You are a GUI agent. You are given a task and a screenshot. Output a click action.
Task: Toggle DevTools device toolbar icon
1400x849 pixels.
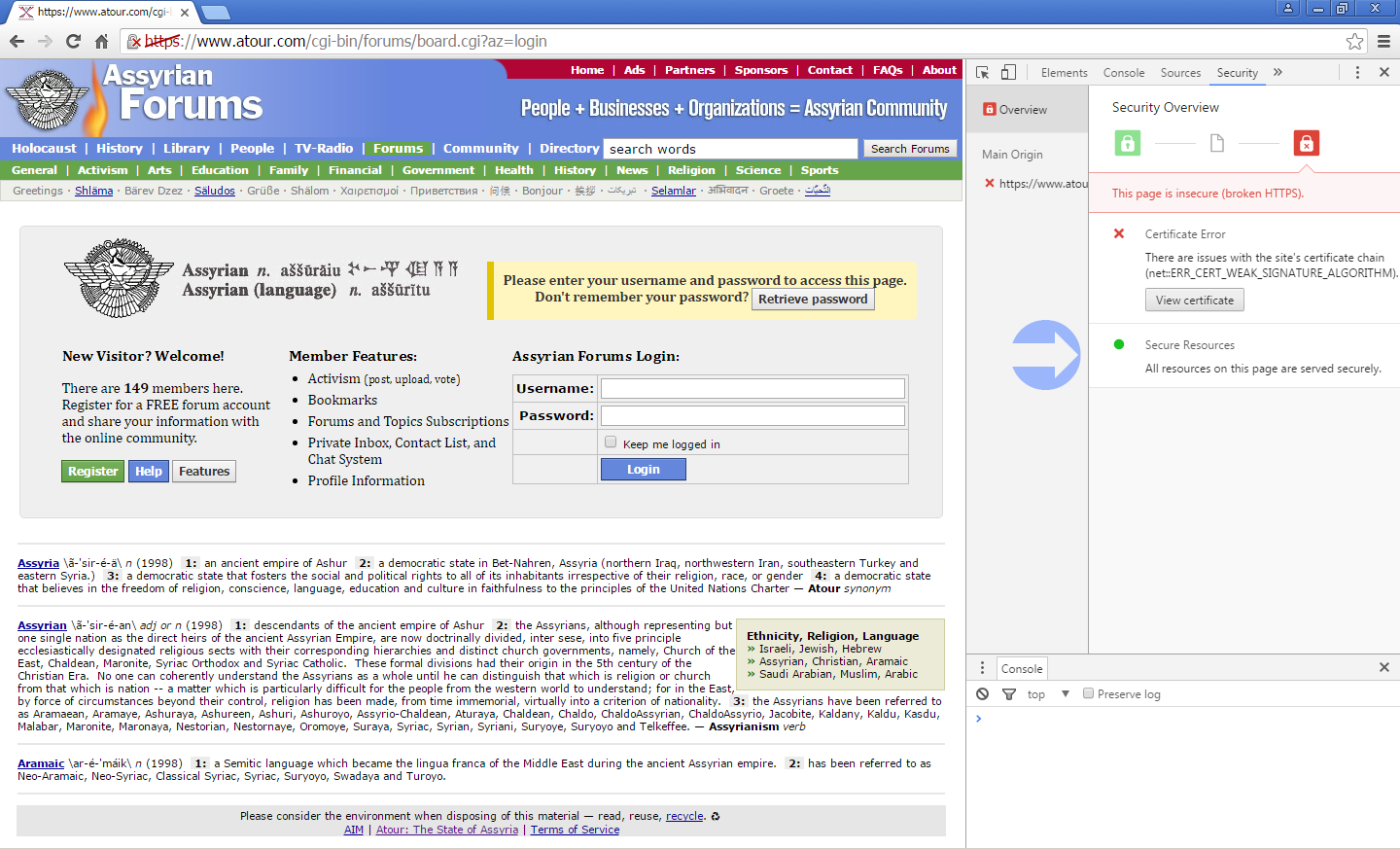(x=1008, y=72)
